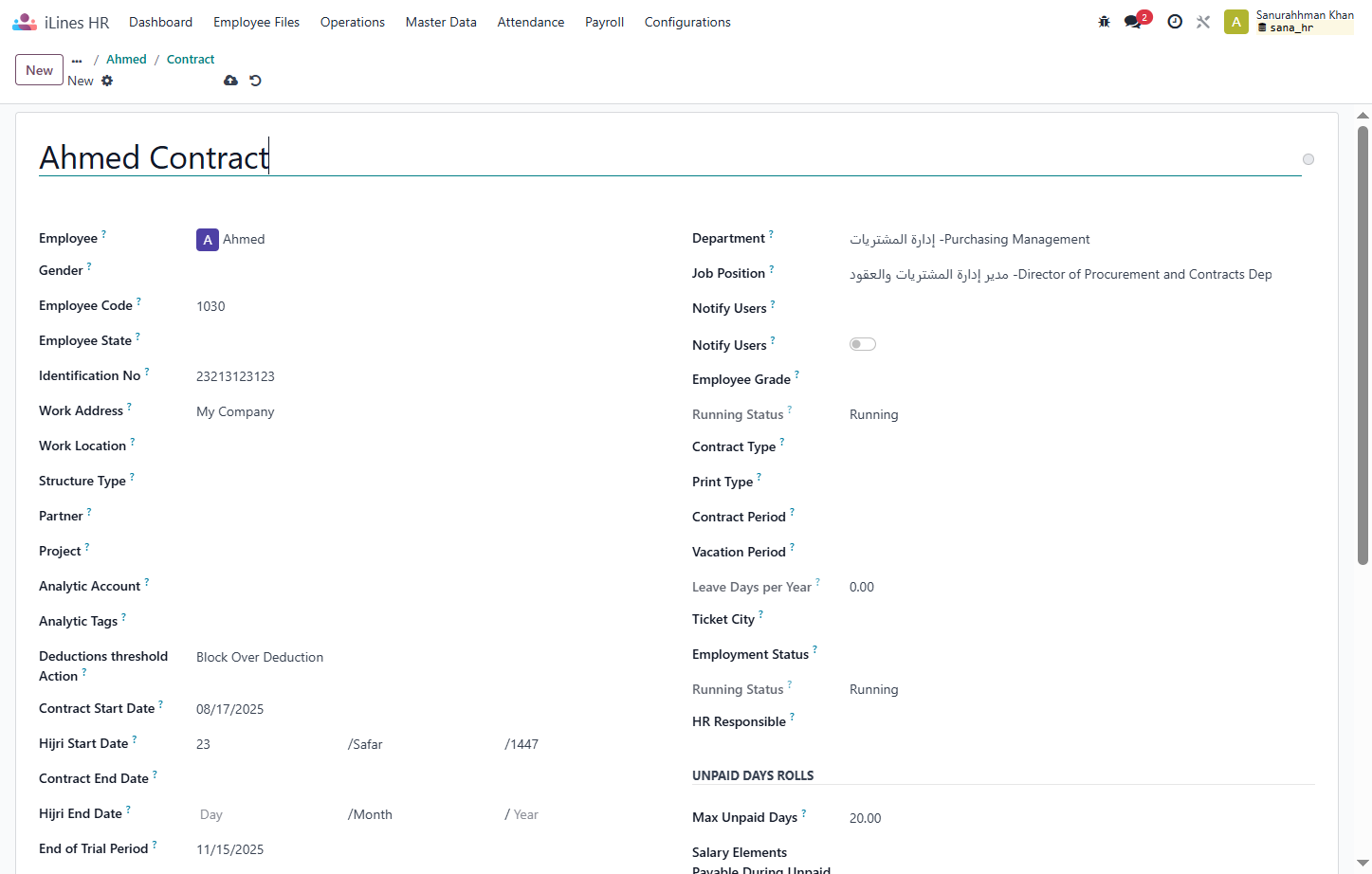1372x874 pixels.
Task: Open the Ticket City dropdown field
Action: [1081, 620]
